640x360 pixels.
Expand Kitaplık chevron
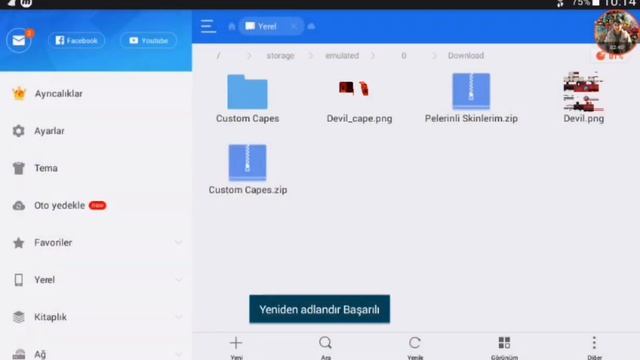click(178, 317)
